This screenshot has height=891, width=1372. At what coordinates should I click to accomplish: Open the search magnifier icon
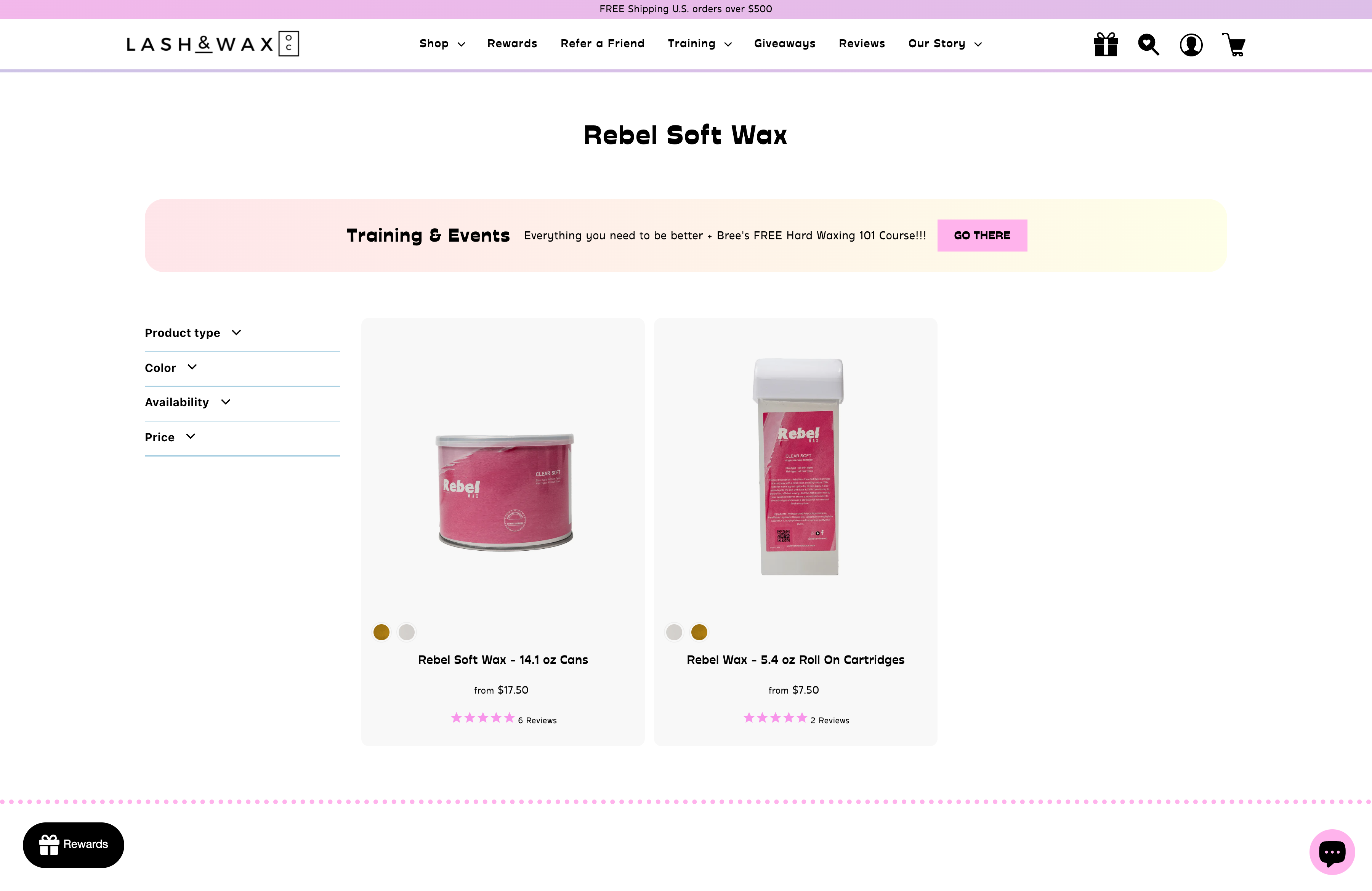[1148, 44]
